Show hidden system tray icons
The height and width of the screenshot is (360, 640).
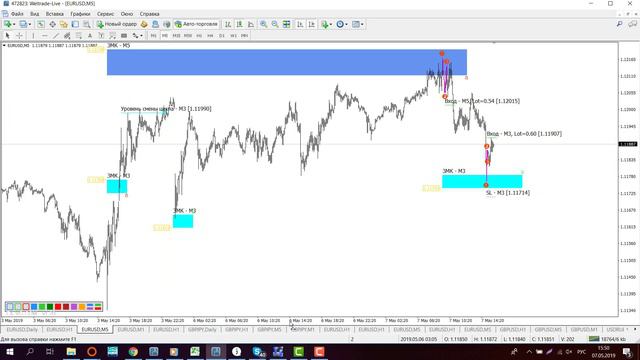pos(529,351)
